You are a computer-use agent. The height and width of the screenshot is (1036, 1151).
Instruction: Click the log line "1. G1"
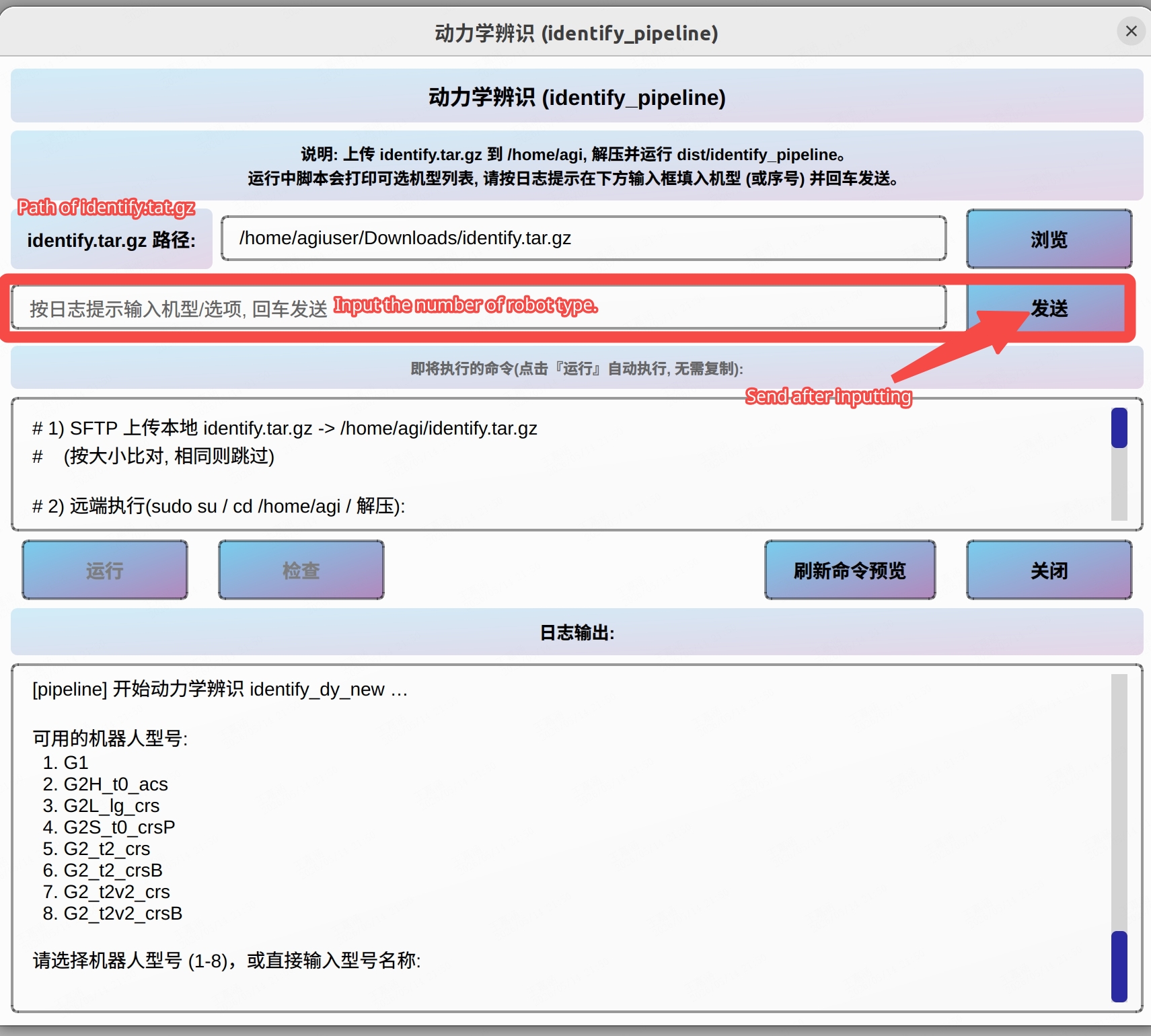[65, 762]
